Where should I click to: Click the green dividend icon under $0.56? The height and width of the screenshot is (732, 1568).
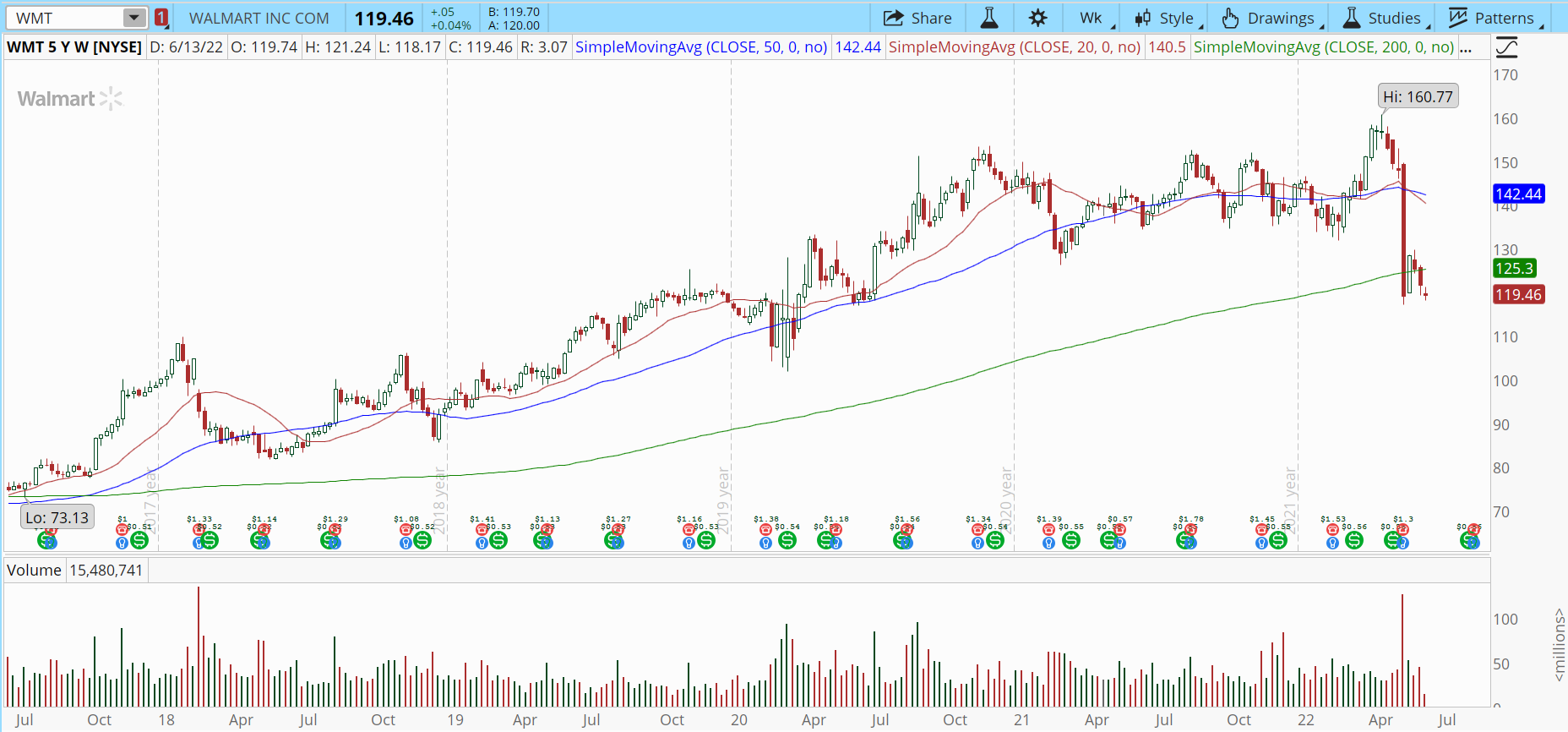[x=1353, y=540]
